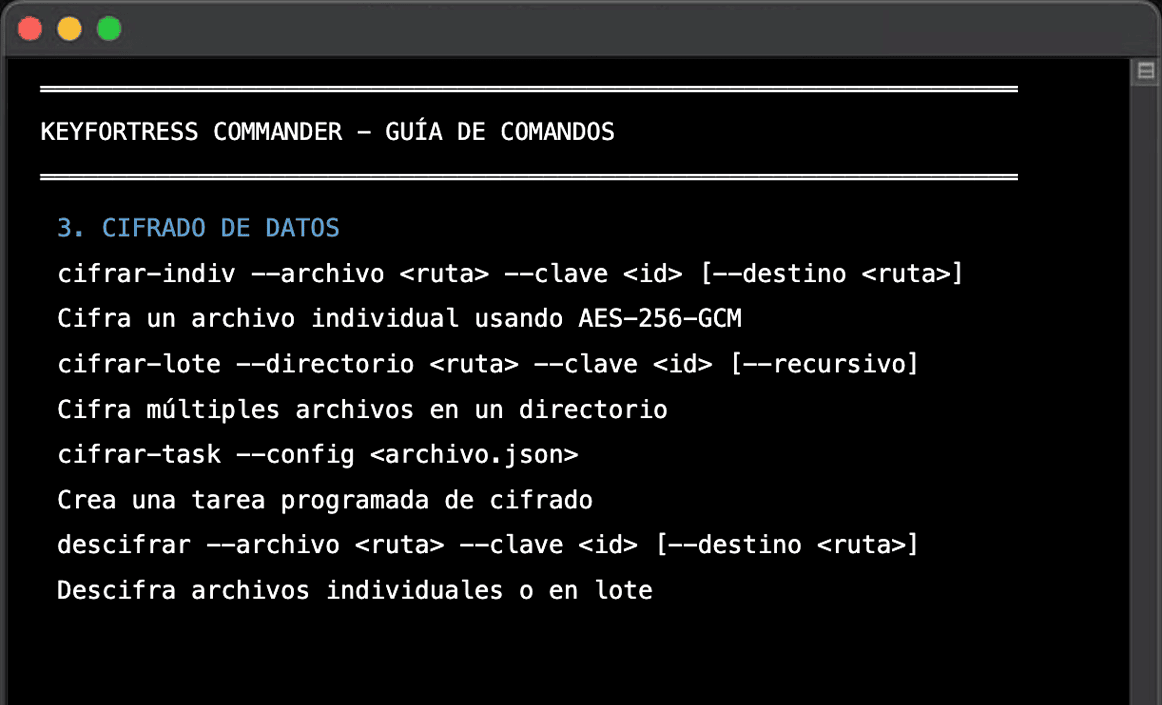1162x705 pixels.
Task: Minimize the window using yellow button
Action: [69, 29]
